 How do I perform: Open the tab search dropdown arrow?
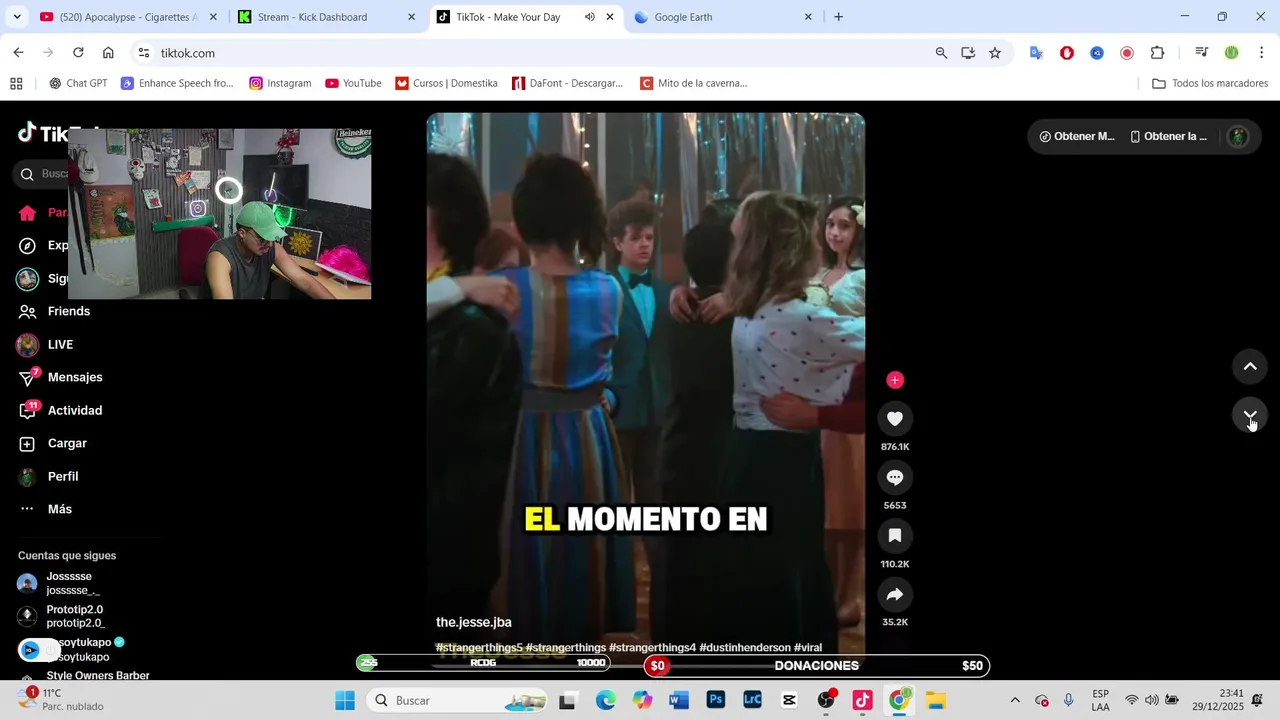click(x=17, y=17)
